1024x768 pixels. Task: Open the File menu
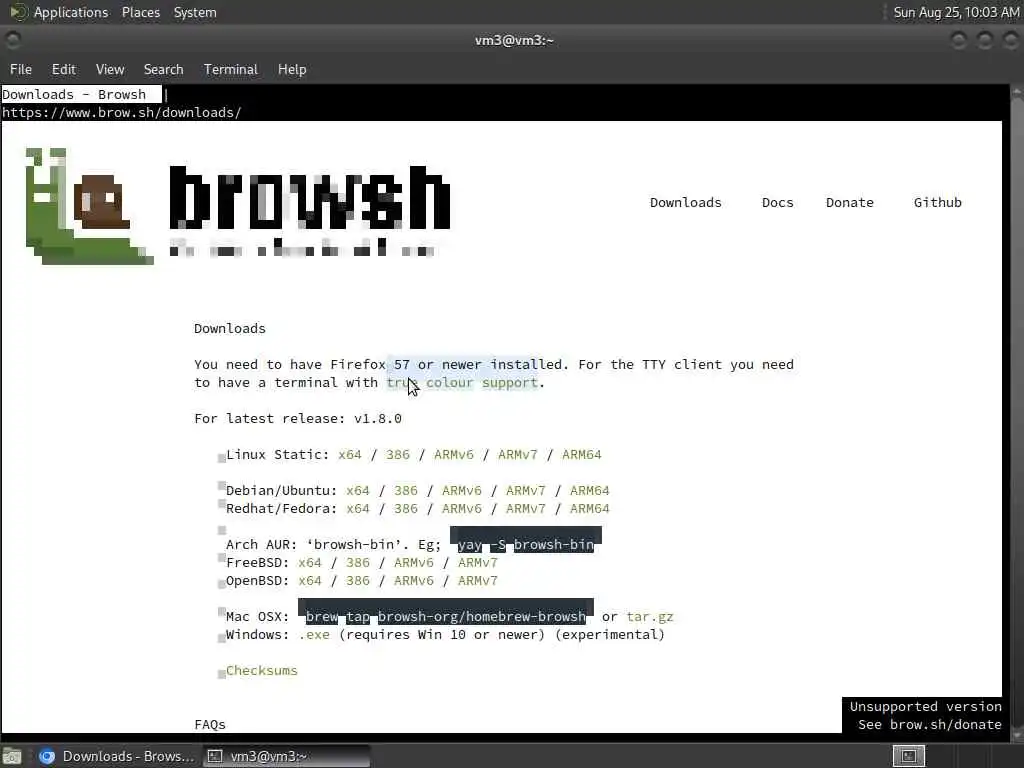click(21, 69)
